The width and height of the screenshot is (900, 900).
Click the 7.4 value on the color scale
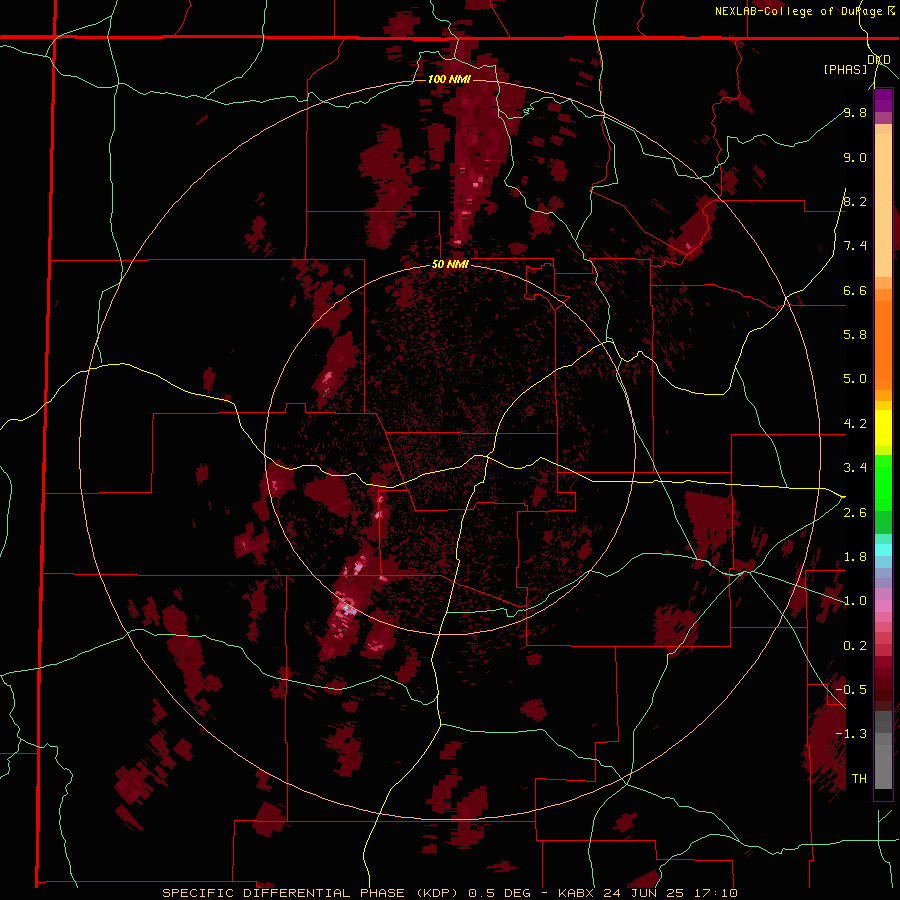pyautogui.click(x=855, y=246)
